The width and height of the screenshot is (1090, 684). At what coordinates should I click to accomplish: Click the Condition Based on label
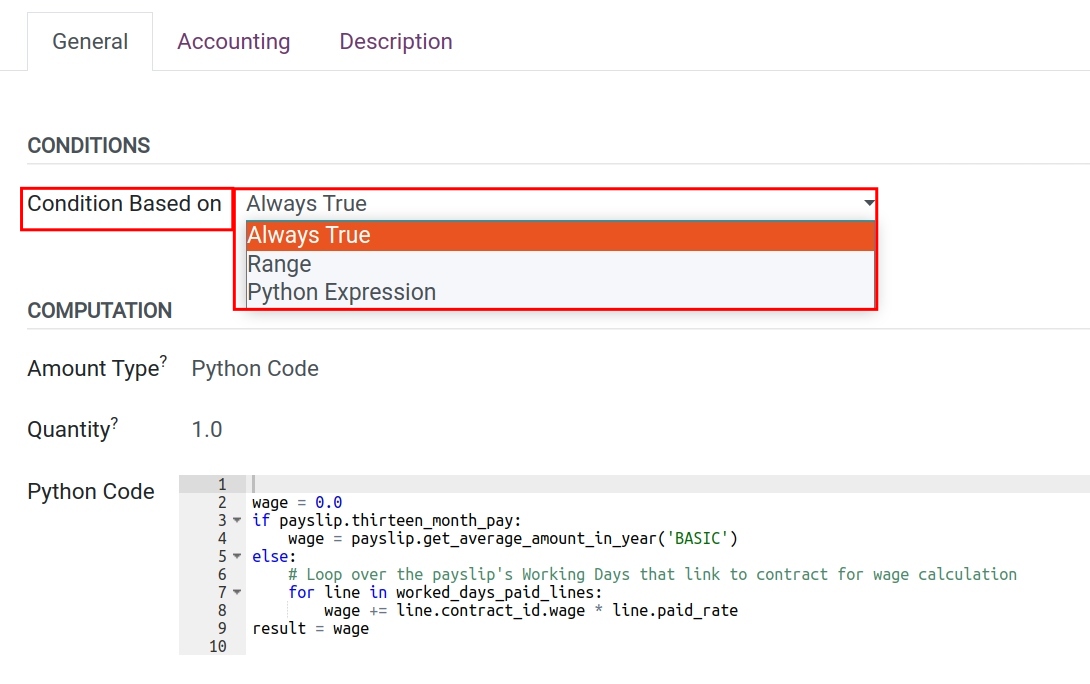coord(125,204)
